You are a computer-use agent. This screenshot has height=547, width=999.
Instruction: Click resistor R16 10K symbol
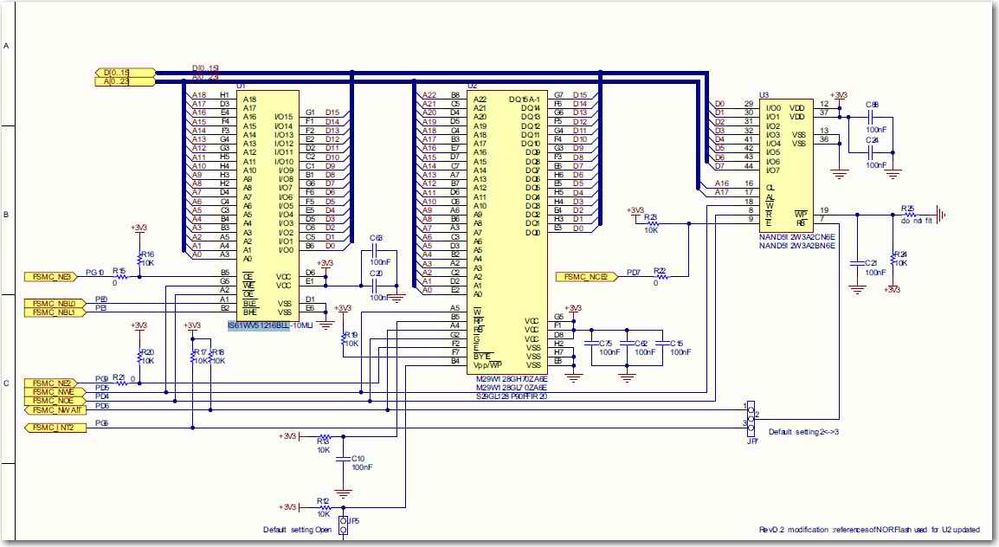(x=140, y=259)
